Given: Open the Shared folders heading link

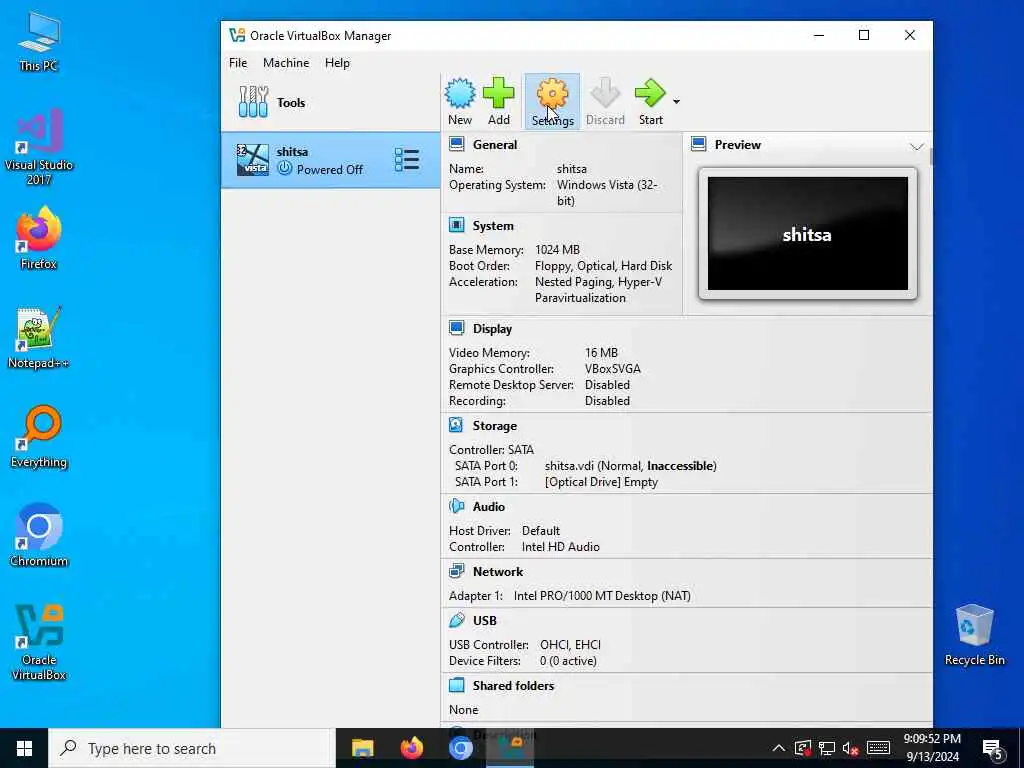Looking at the screenshot, I should [x=513, y=685].
